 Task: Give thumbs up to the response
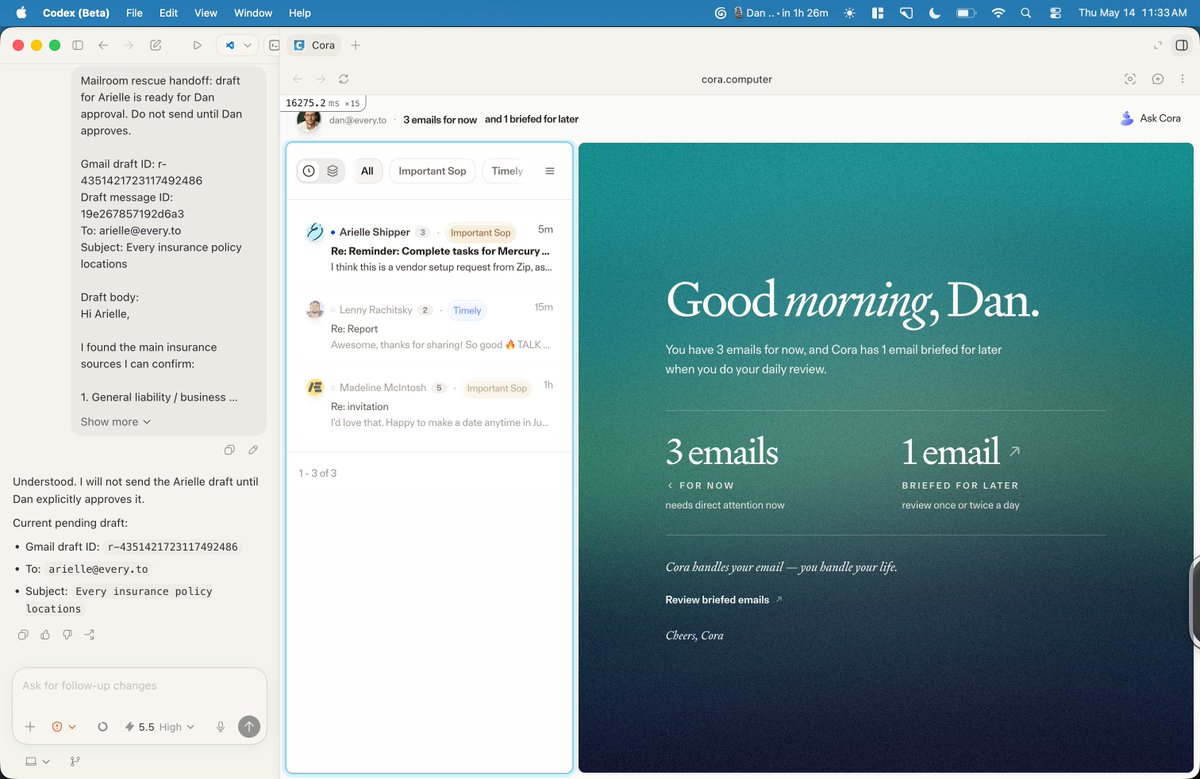click(45, 634)
